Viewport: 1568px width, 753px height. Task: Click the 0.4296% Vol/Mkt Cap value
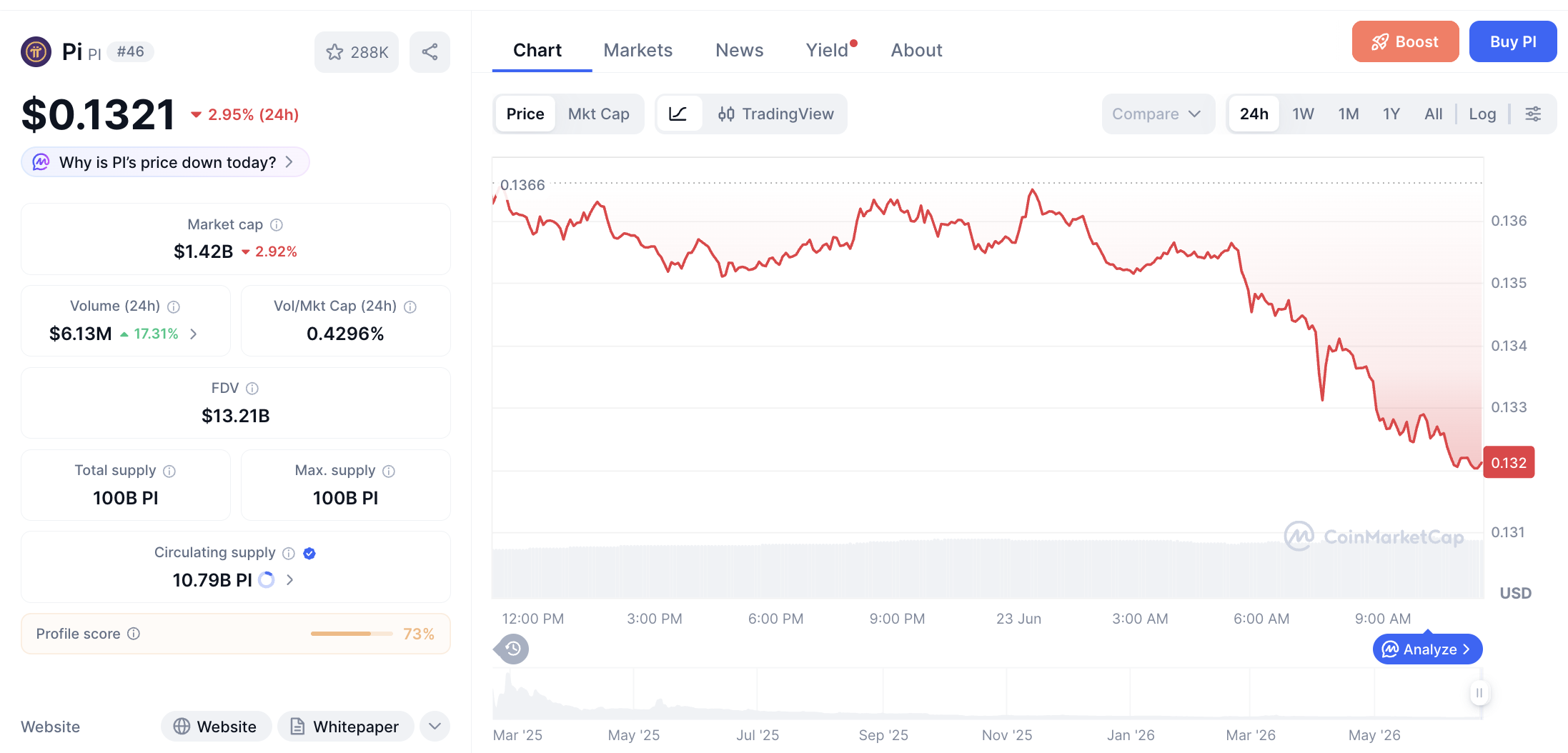coord(345,334)
